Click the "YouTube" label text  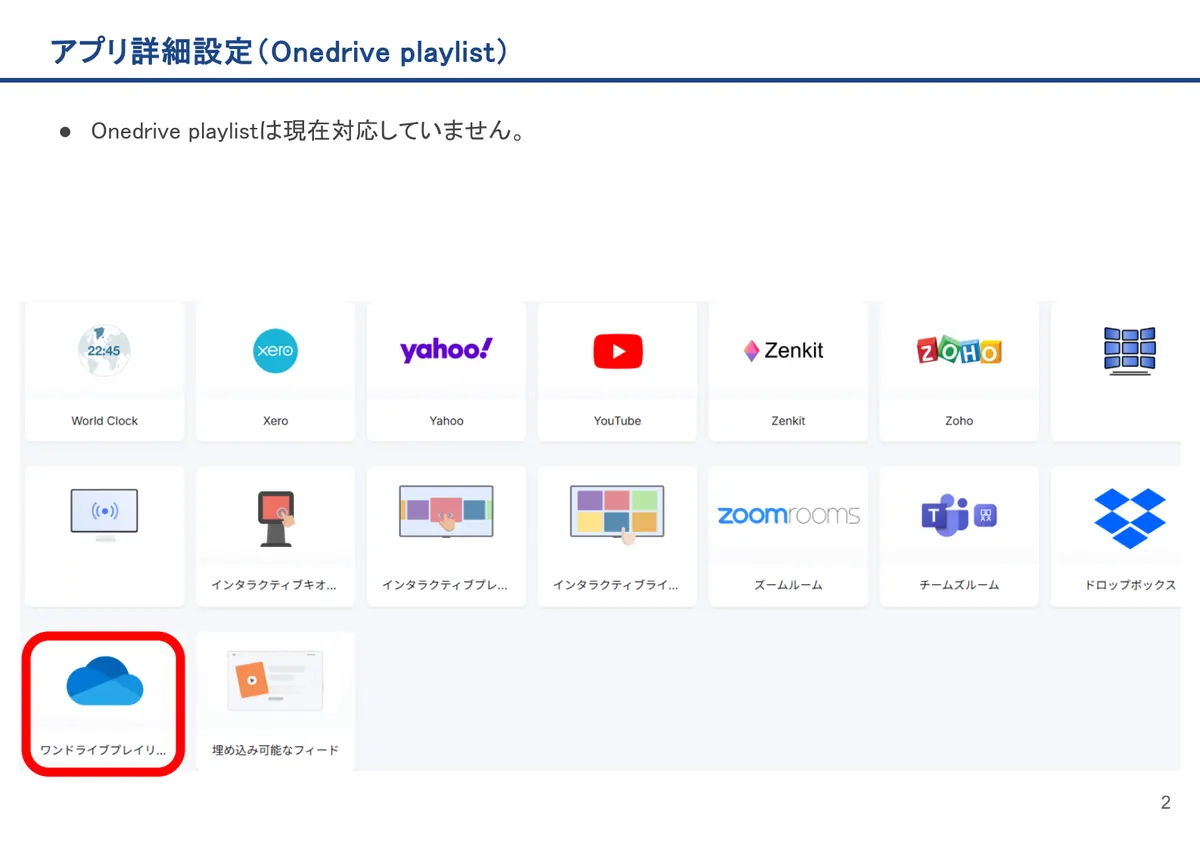(x=617, y=421)
